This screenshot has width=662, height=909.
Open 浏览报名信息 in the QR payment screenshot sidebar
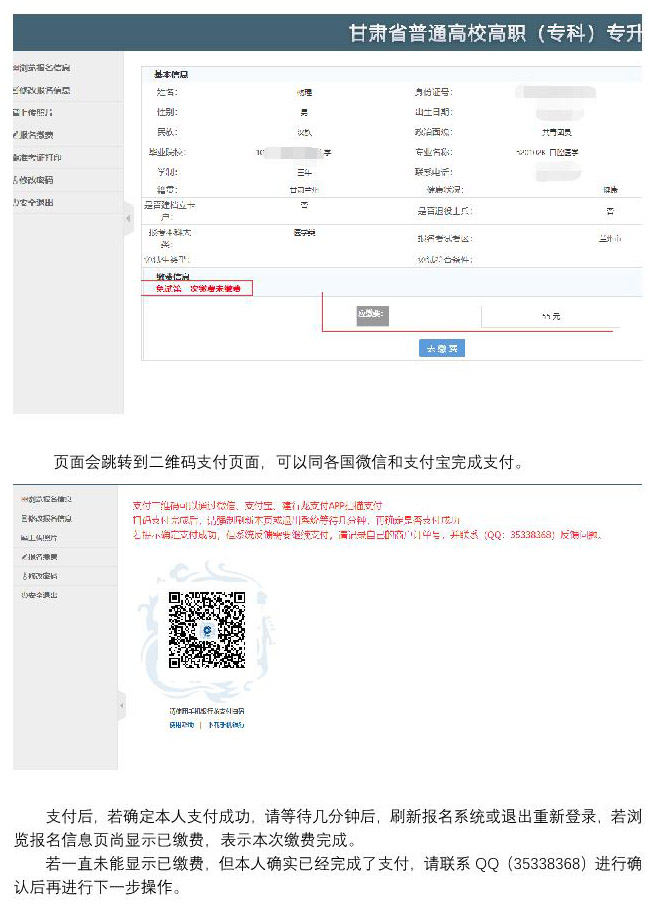coord(46,499)
